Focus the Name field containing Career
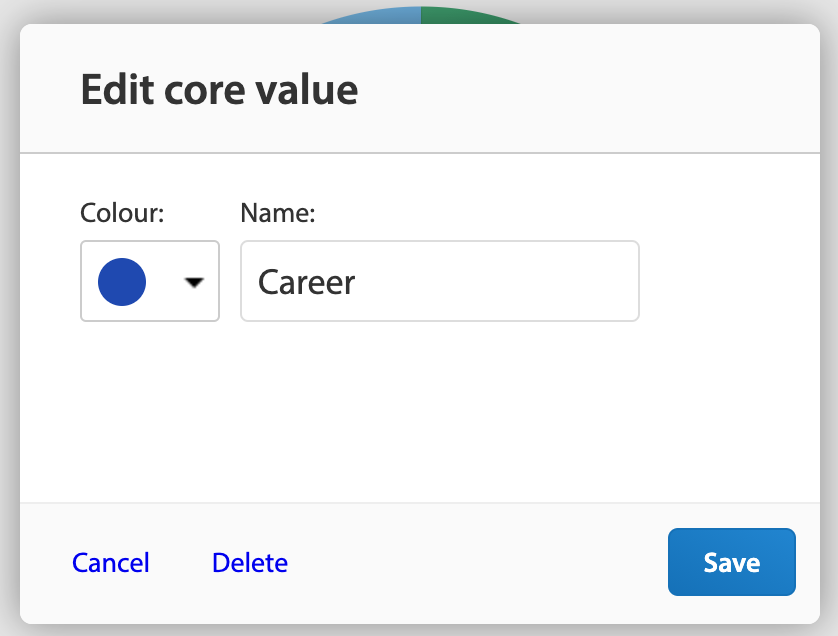Screen dimensions: 838x636 (x=440, y=281)
